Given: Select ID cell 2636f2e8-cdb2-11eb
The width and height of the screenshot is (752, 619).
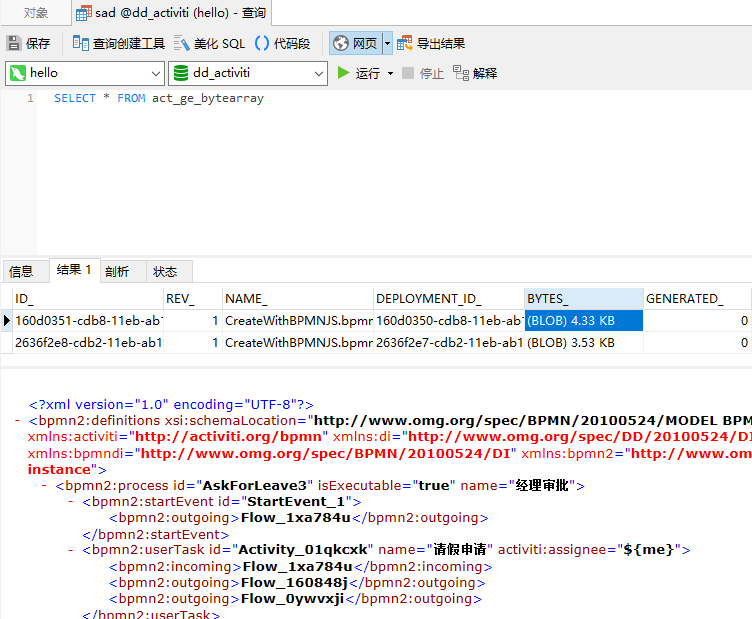Looking at the screenshot, I should [88, 343].
